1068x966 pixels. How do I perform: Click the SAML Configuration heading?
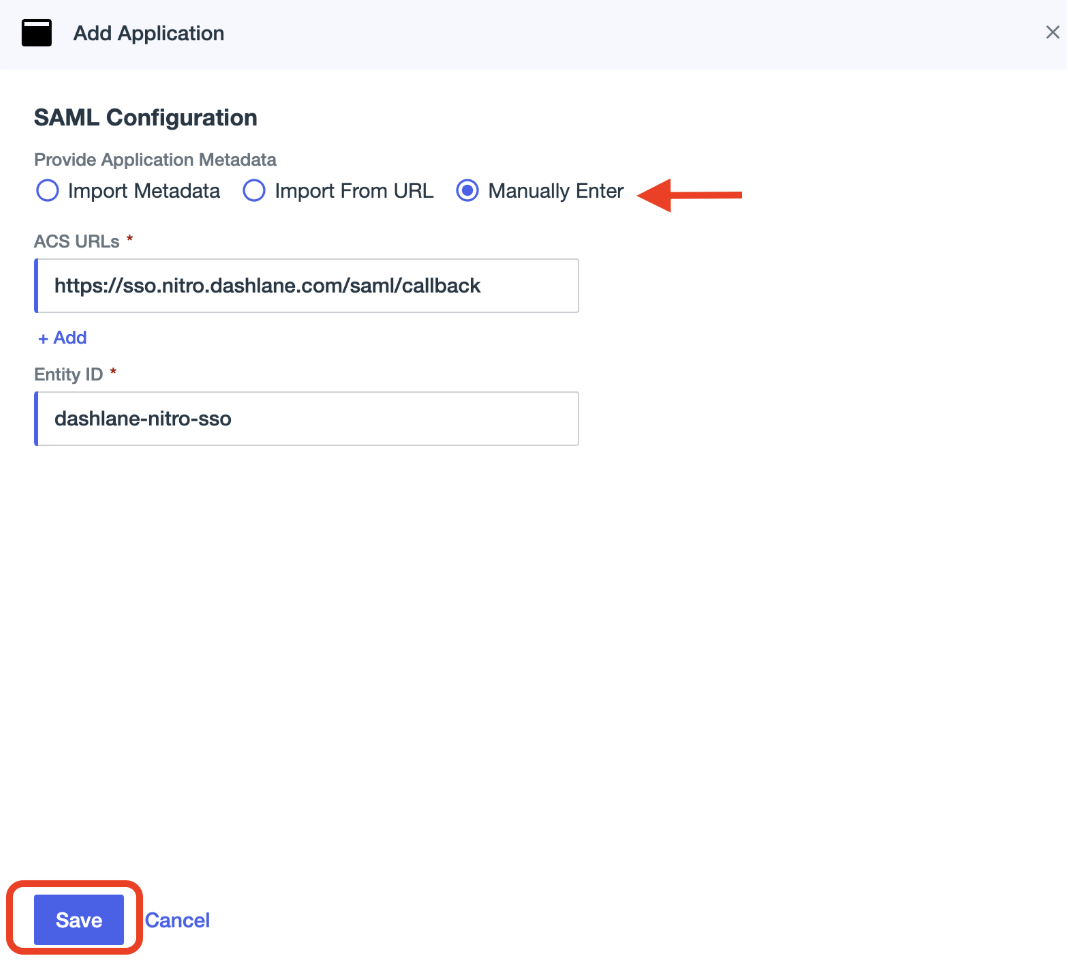tap(145, 118)
